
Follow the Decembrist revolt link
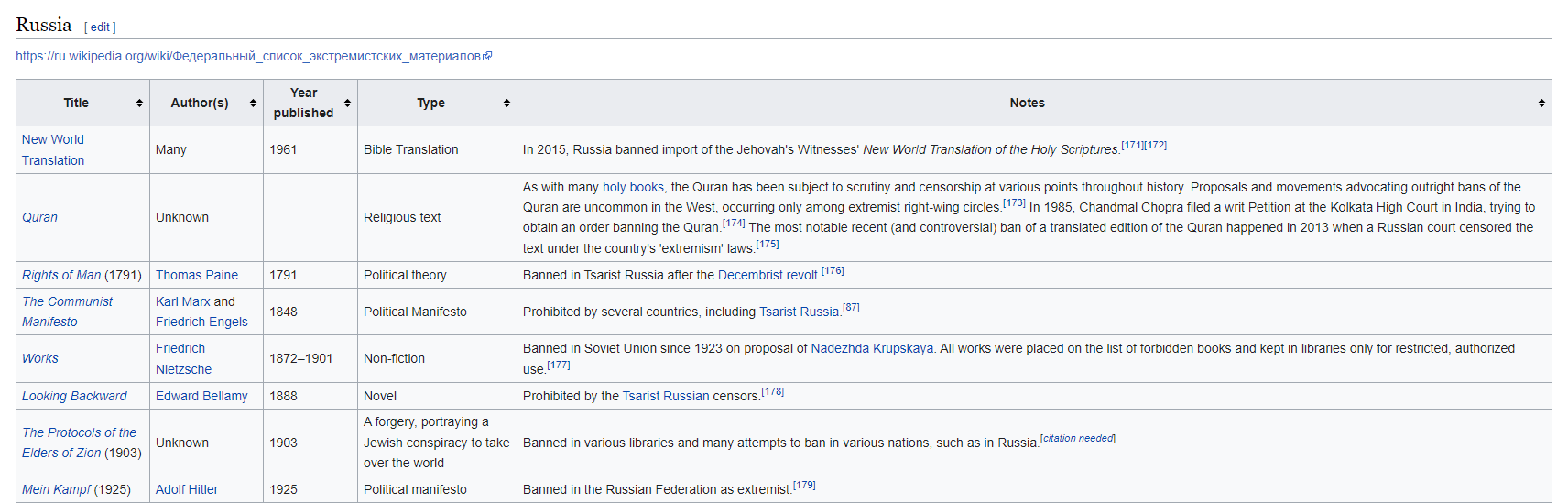[768, 275]
